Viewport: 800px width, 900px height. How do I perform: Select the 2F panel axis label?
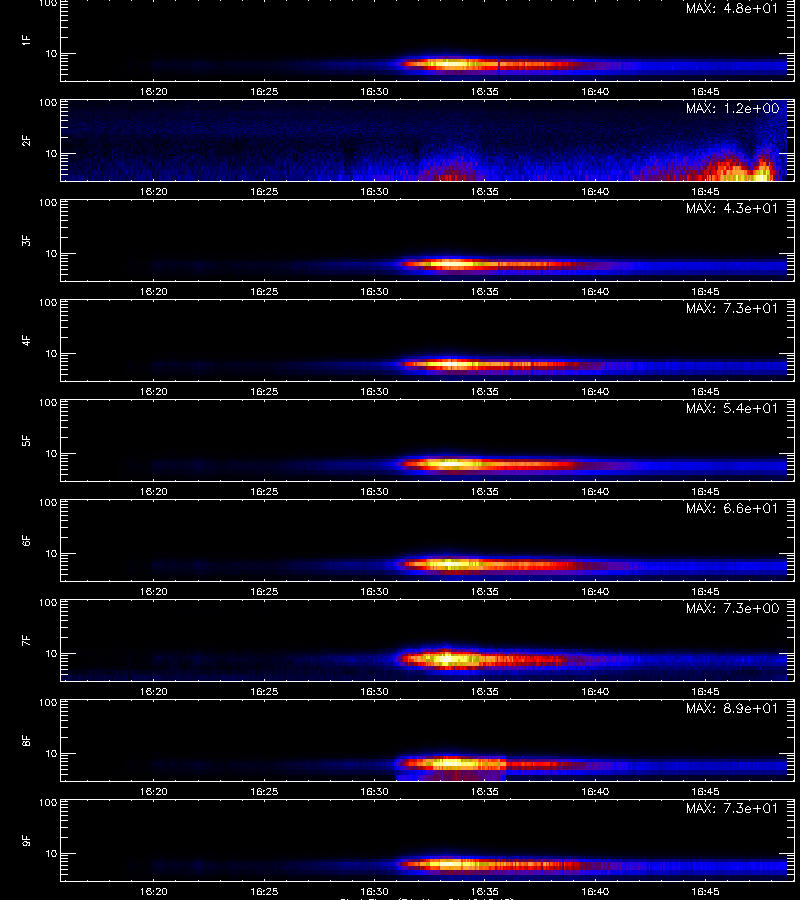tap(26, 141)
